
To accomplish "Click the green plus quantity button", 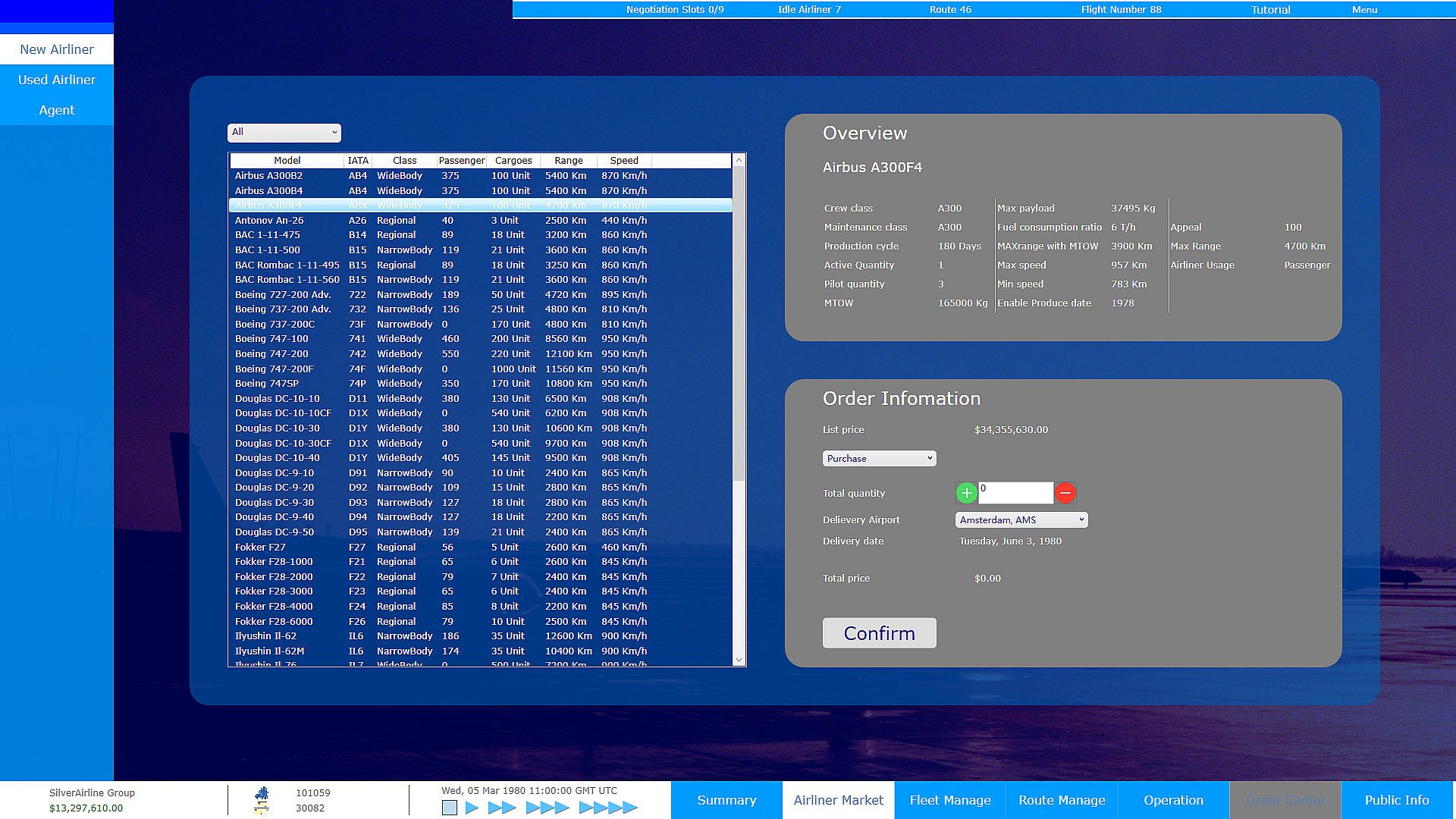I will coord(966,493).
